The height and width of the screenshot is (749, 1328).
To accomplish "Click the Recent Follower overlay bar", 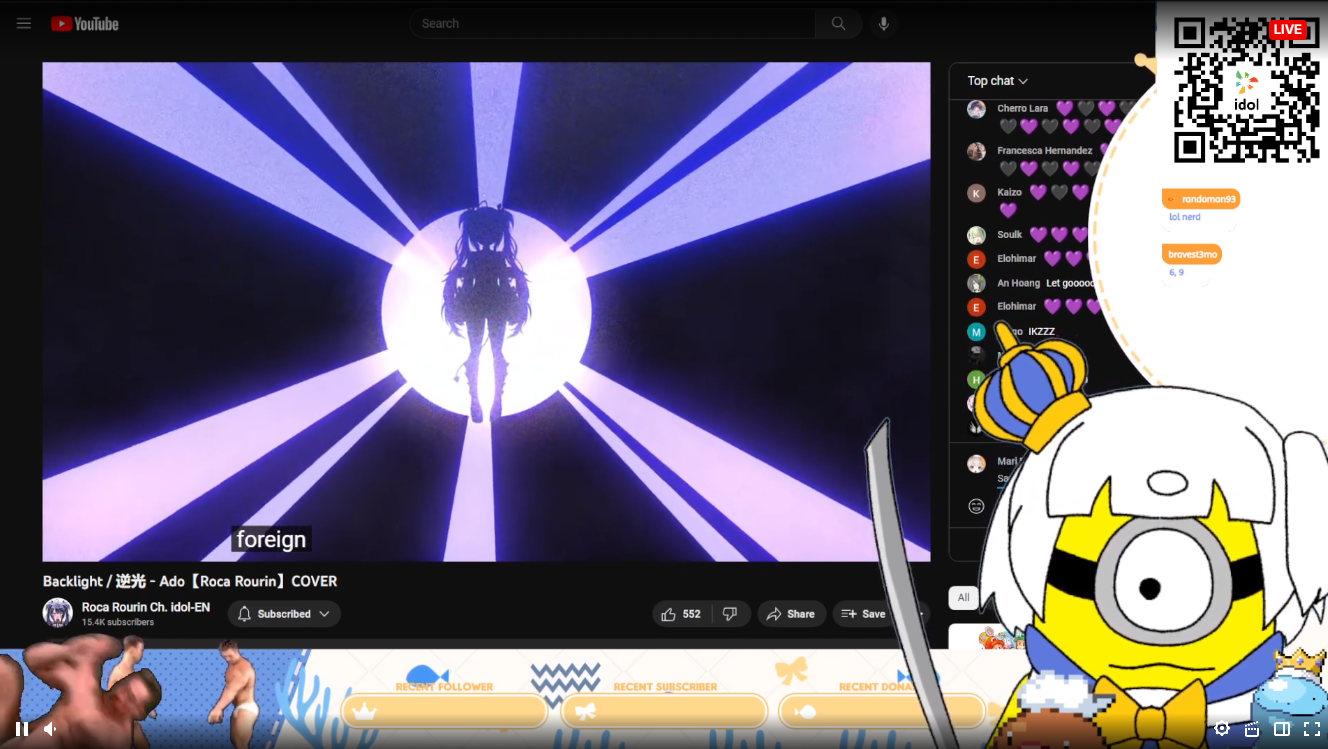I will coord(445,711).
